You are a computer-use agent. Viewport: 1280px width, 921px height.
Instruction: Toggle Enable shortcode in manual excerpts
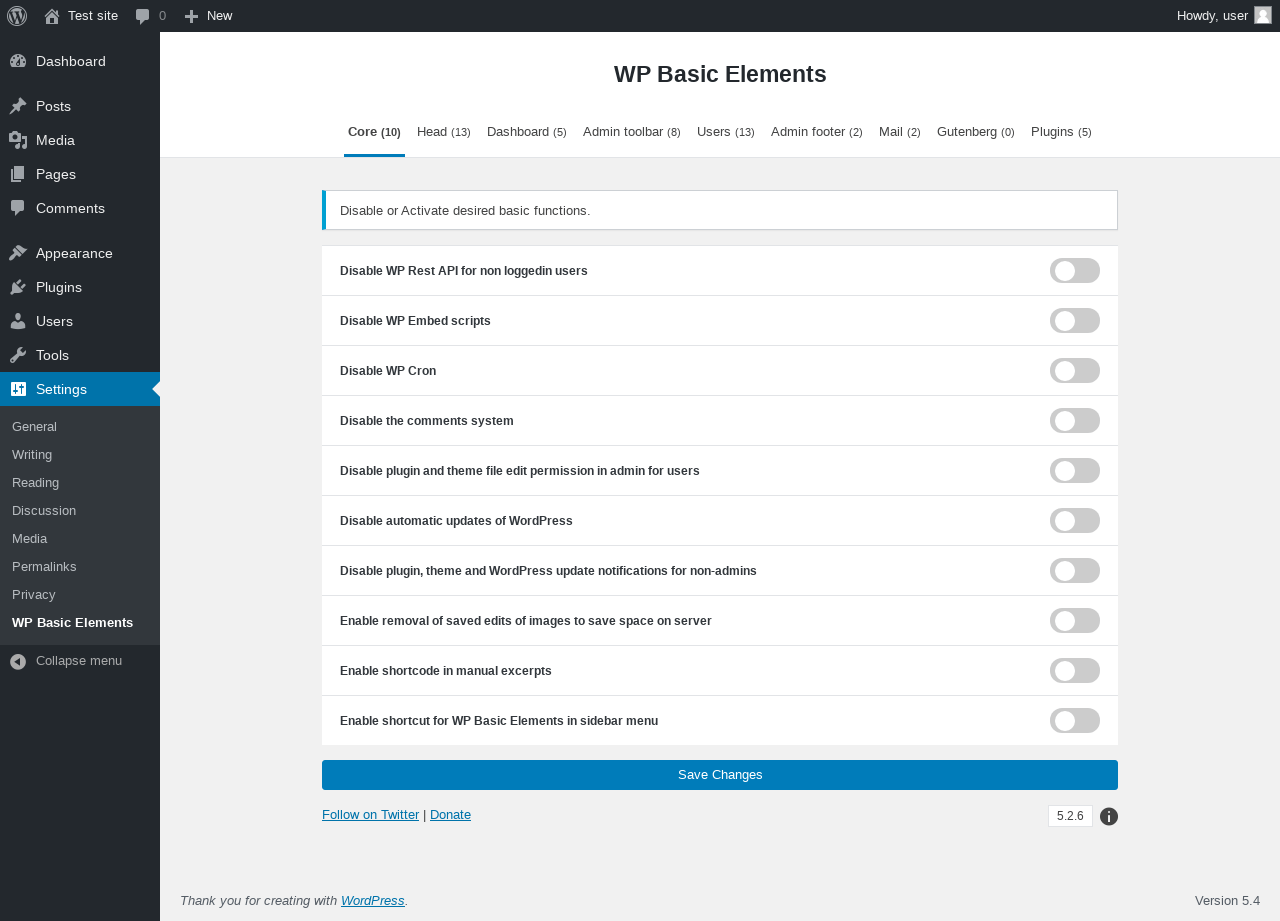coord(1075,671)
